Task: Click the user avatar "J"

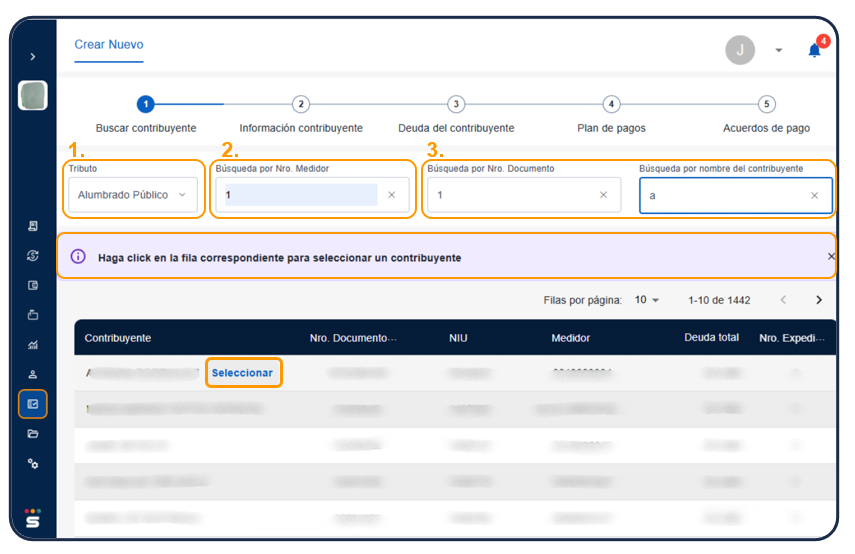Action: (740, 50)
